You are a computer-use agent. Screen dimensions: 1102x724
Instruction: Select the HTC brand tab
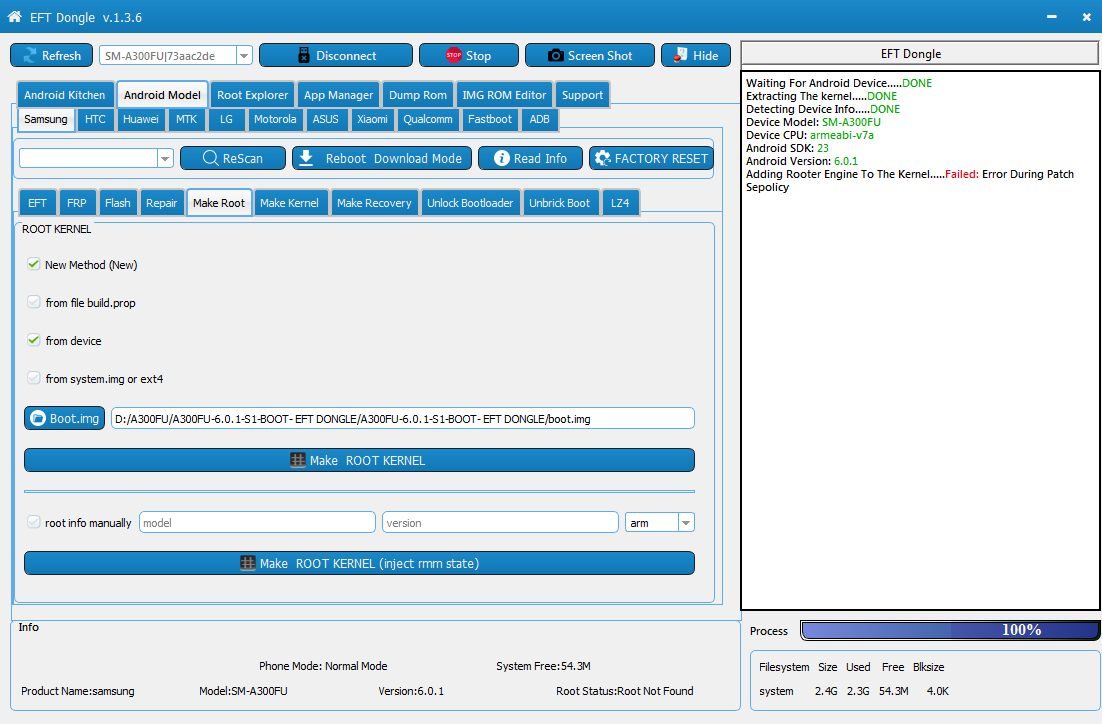(95, 119)
